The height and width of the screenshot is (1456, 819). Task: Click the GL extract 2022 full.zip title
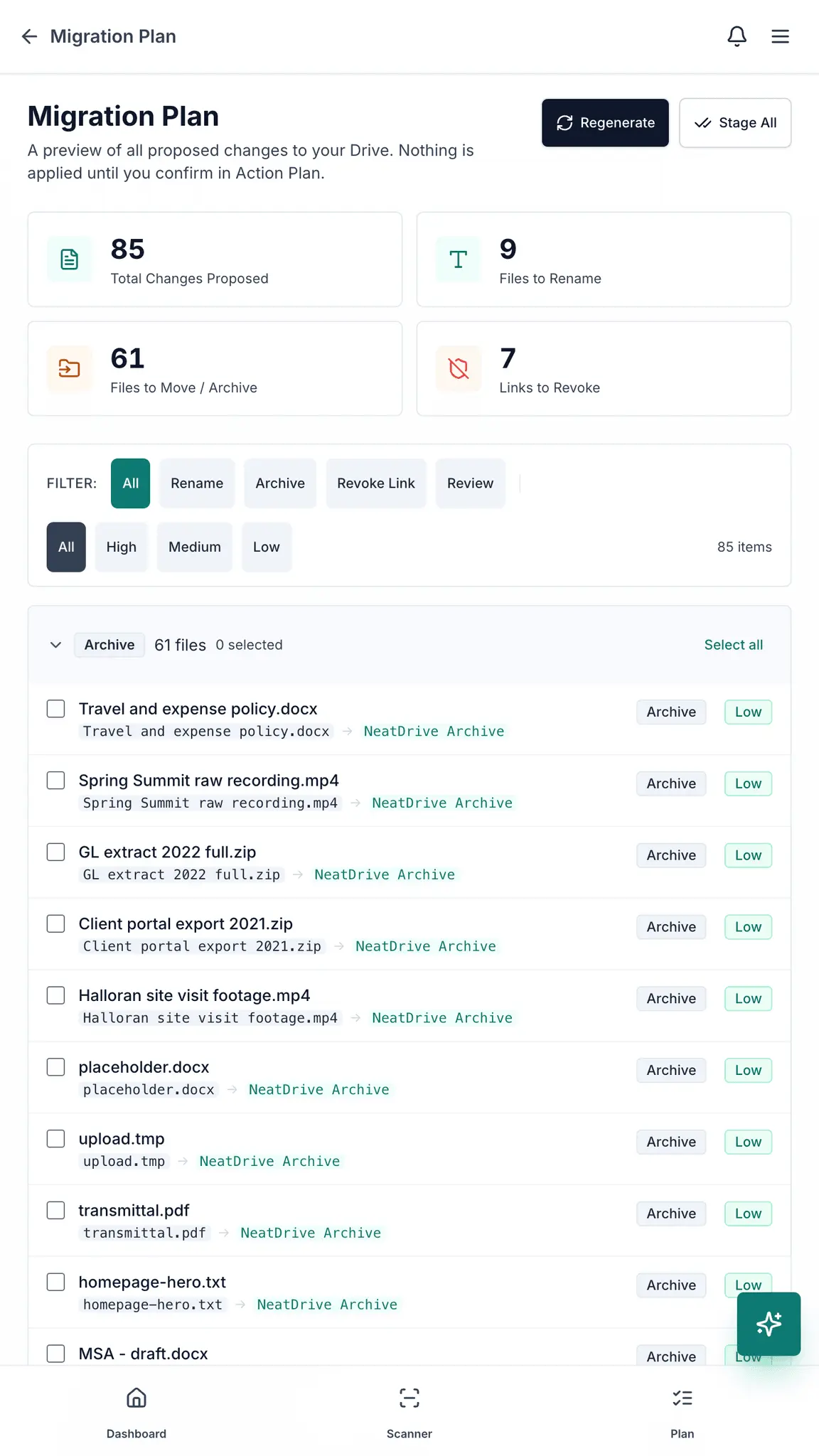[167, 852]
